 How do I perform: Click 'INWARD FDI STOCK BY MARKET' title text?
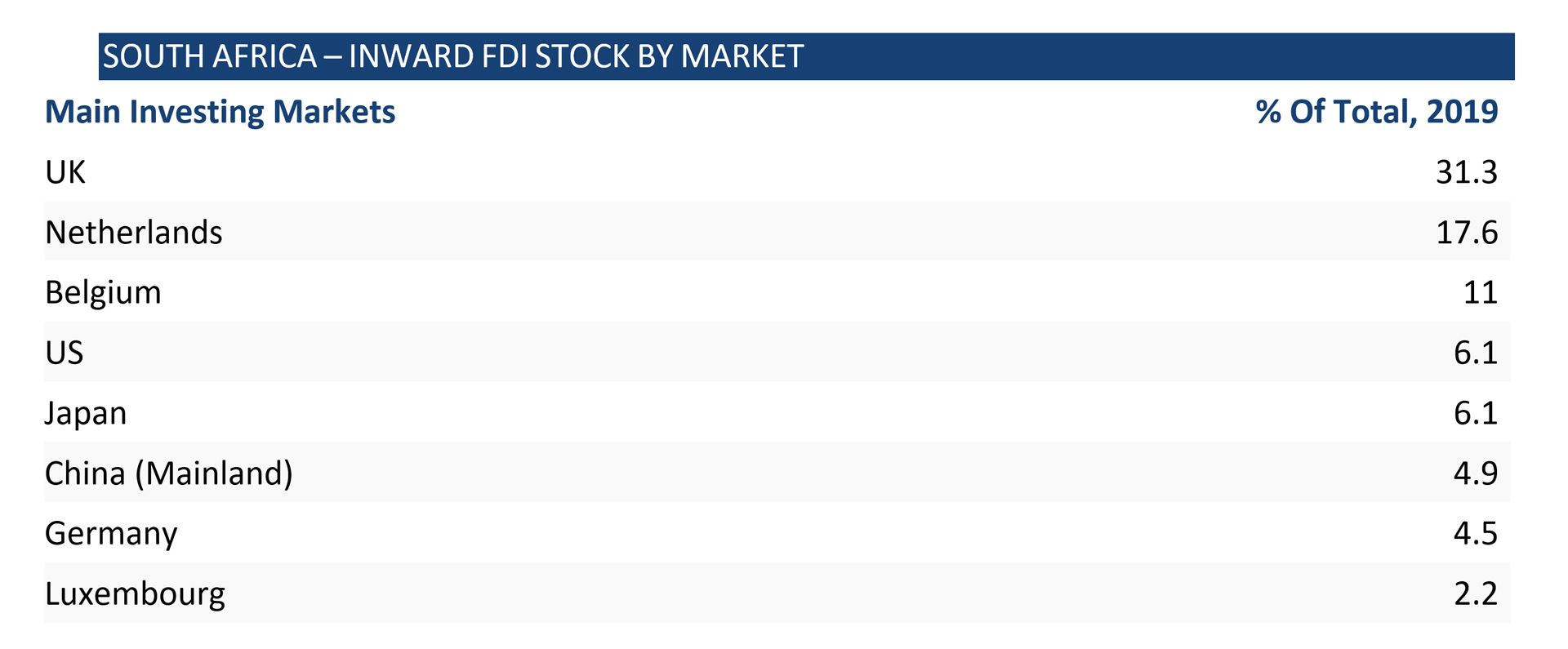pyautogui.click(x=576, y=56)
